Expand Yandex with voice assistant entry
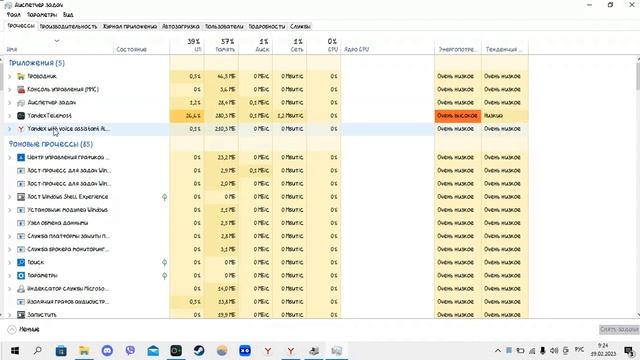Viewport: 640px width, 360px height. click(10, 129)
